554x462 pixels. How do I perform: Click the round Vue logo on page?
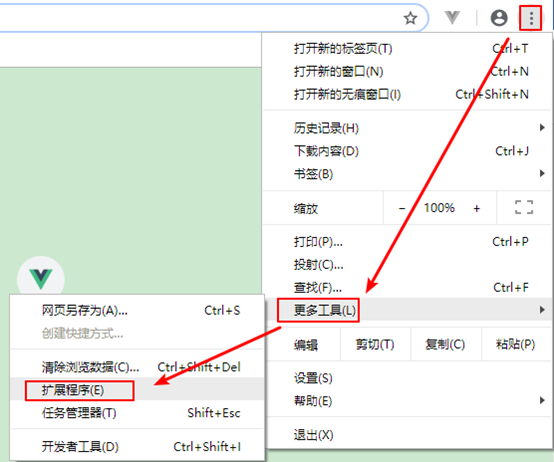(x=41, y=278)
